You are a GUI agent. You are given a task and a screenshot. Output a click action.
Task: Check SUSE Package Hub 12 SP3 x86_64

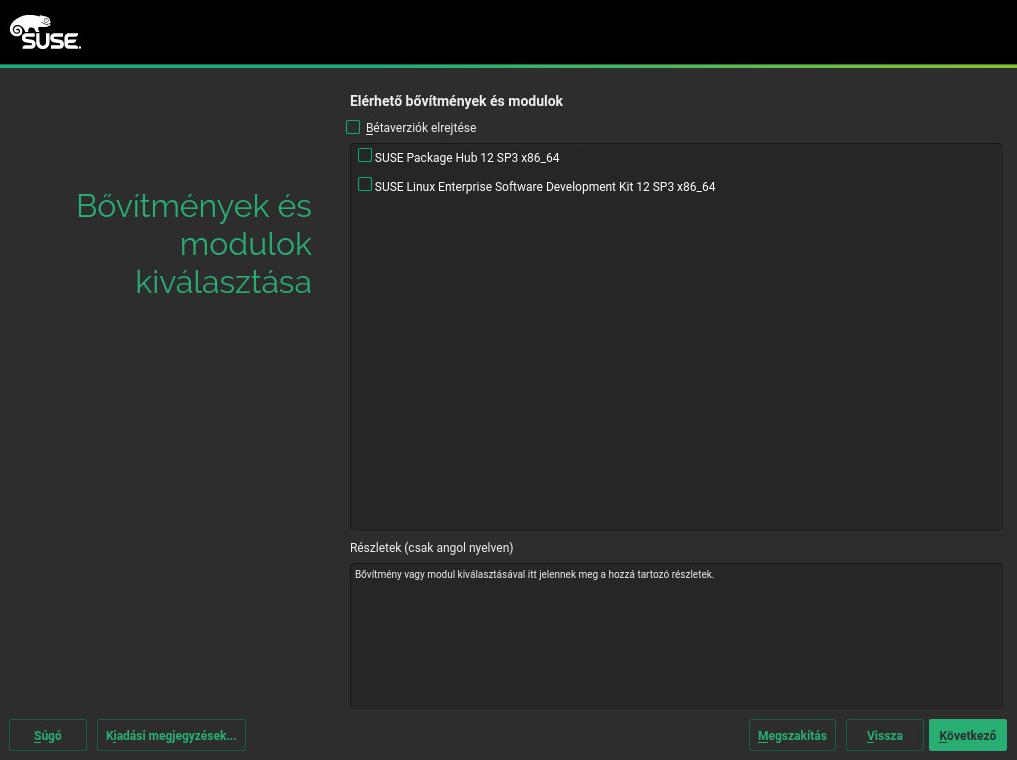(365, 156)
